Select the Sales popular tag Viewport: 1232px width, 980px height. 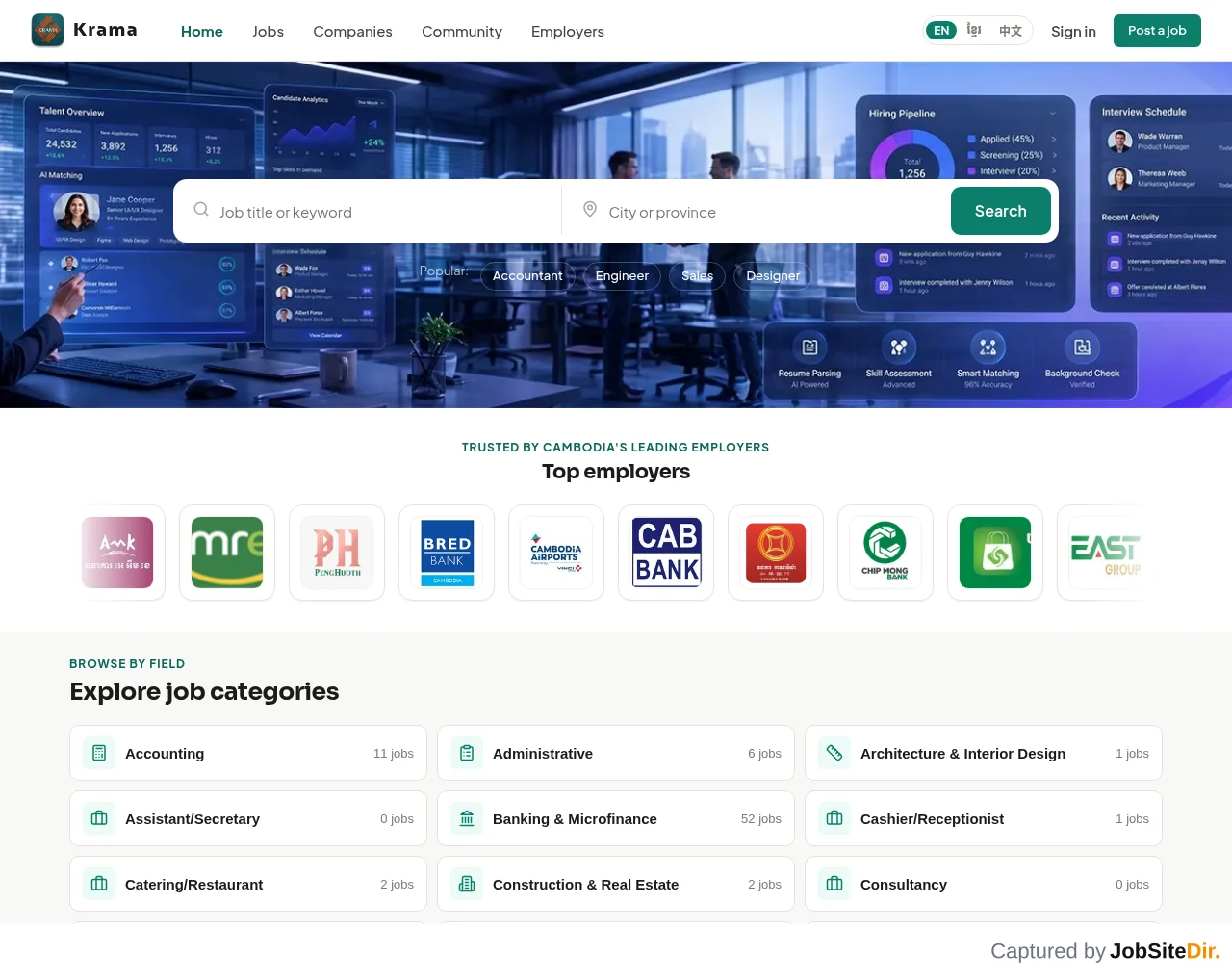coord(697,276)
